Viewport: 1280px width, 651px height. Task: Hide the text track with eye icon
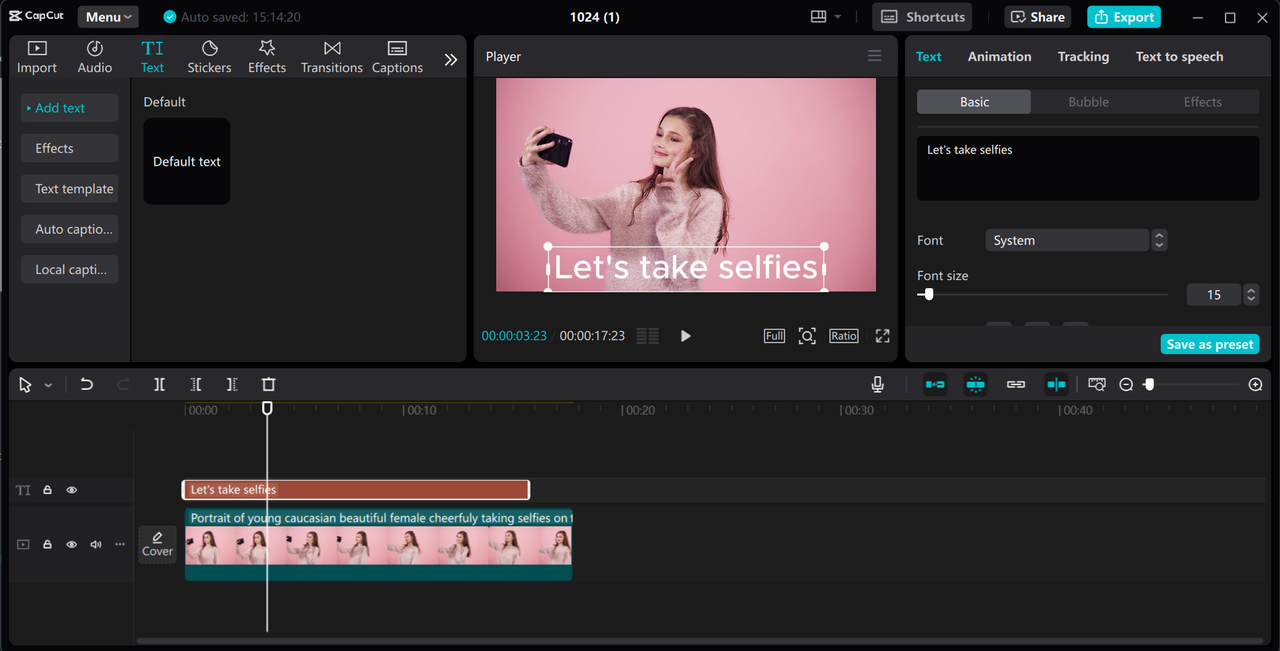click(72, 490)
